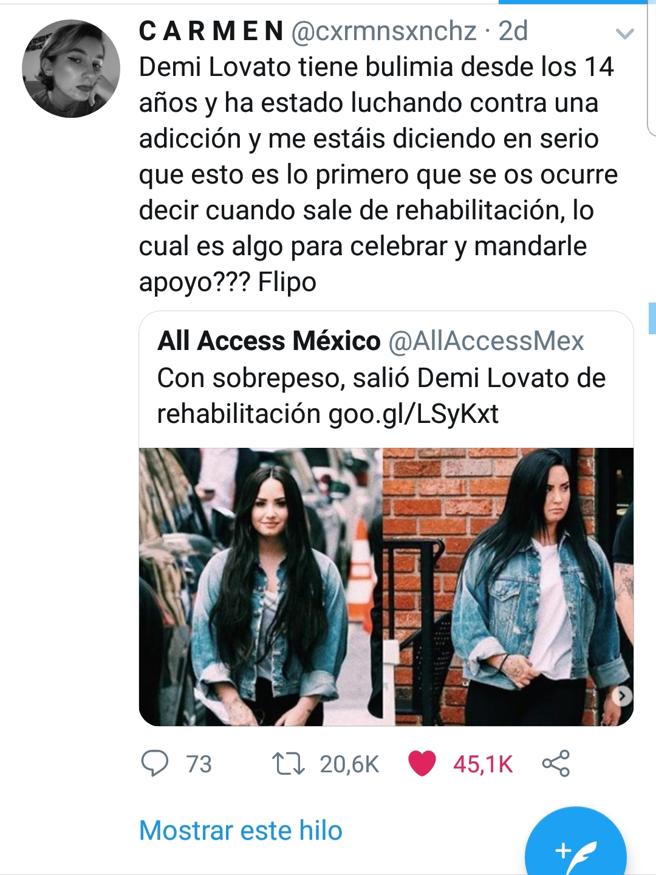Tap next-image arrow on the right photo

point(623,695)
